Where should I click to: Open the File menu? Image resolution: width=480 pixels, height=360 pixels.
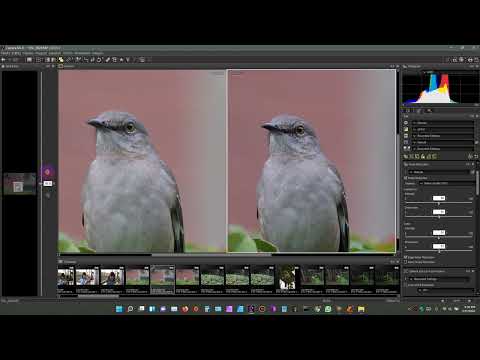tap(5, 53)
